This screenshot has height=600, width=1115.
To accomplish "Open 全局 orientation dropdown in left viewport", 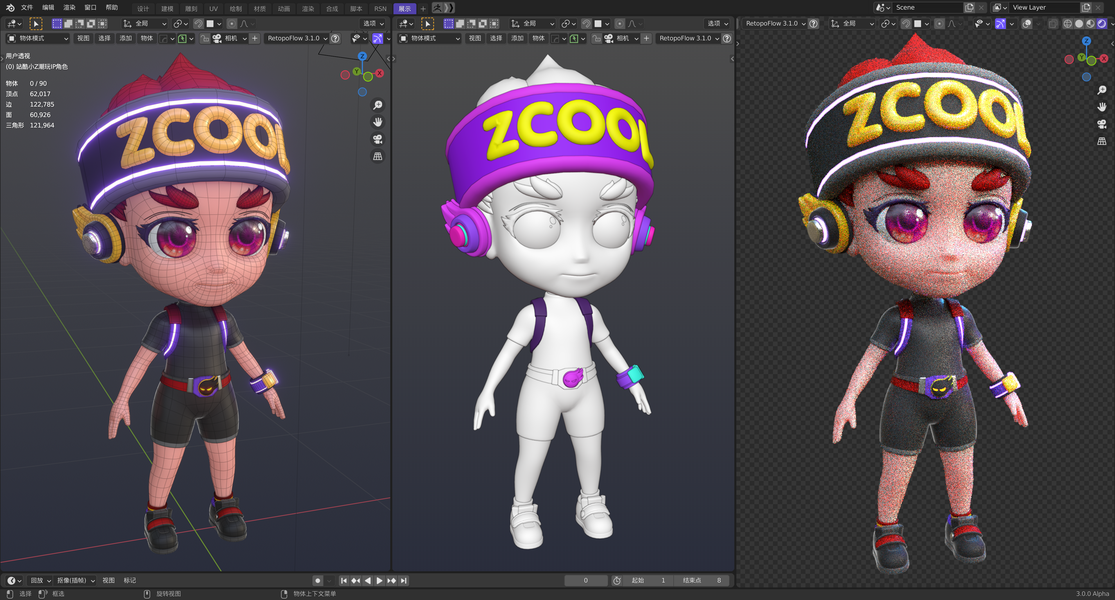I will click(145, 23).
